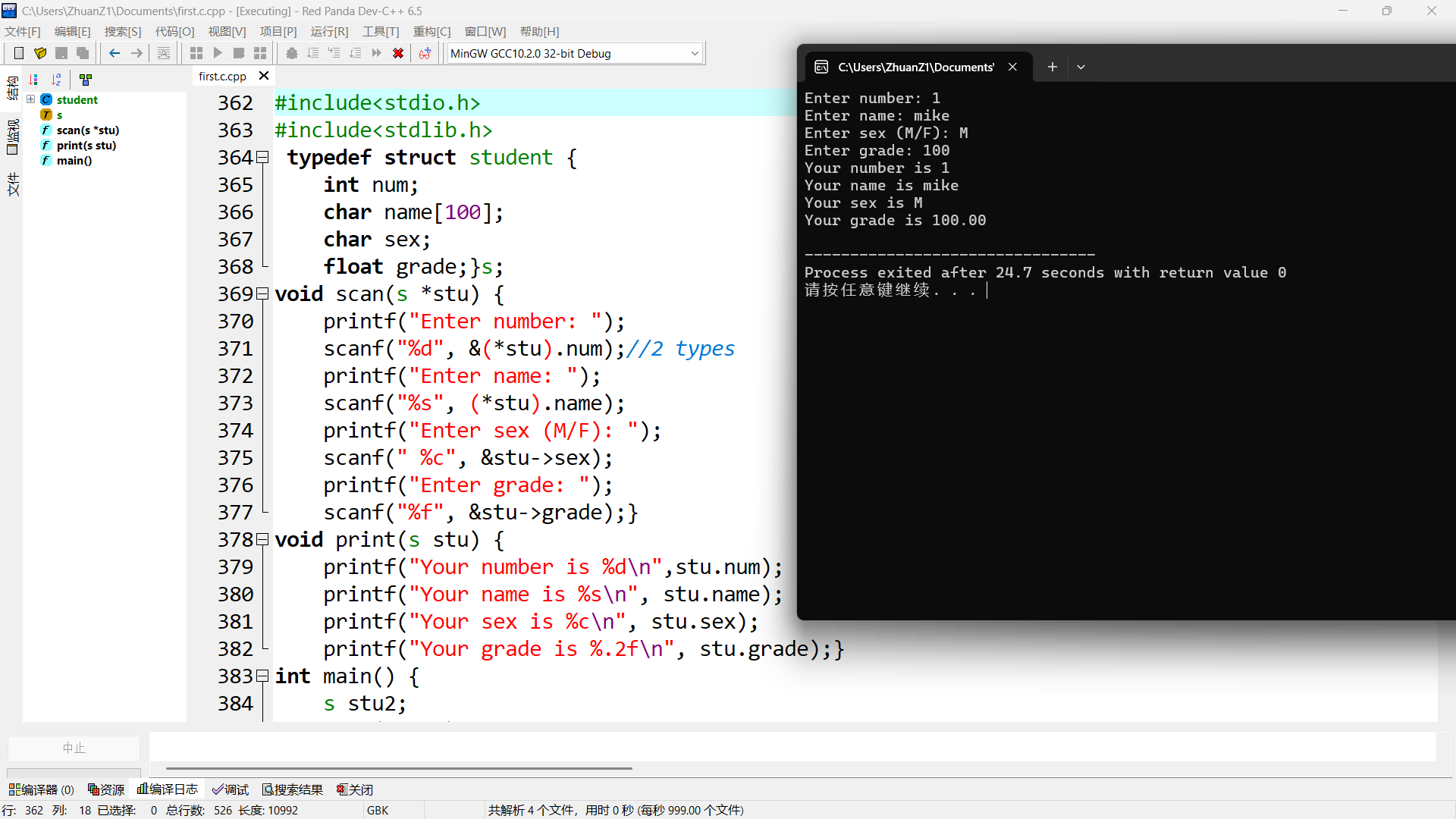Viewport: 1456px width, 819px height.
Task: Collapse the scan function fold at line 369
Action: 262,294
